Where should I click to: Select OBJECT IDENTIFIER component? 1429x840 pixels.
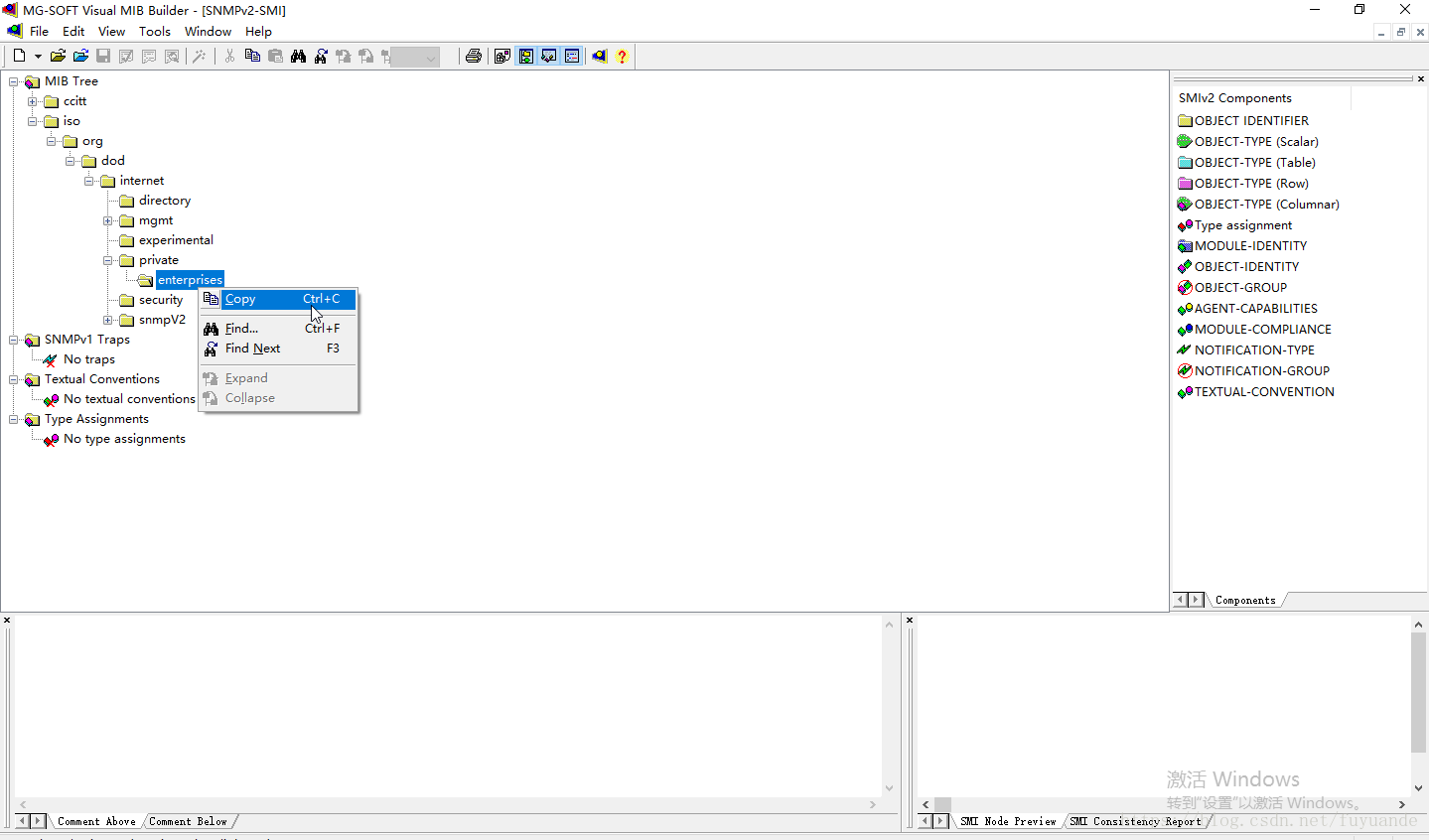[1251, 121]
